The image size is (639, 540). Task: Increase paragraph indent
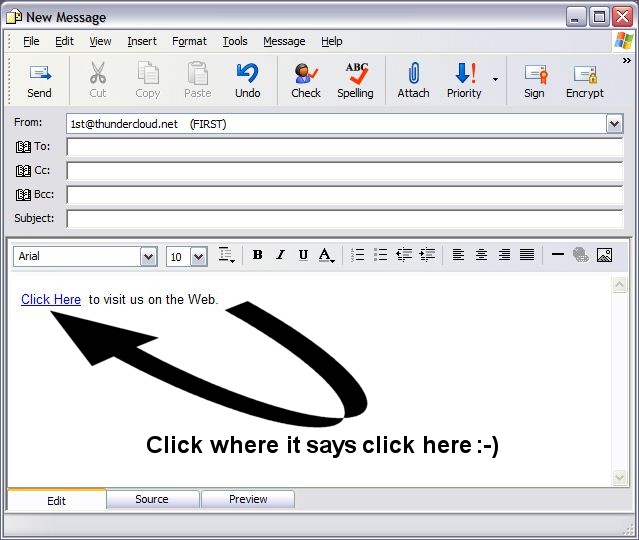427,255
